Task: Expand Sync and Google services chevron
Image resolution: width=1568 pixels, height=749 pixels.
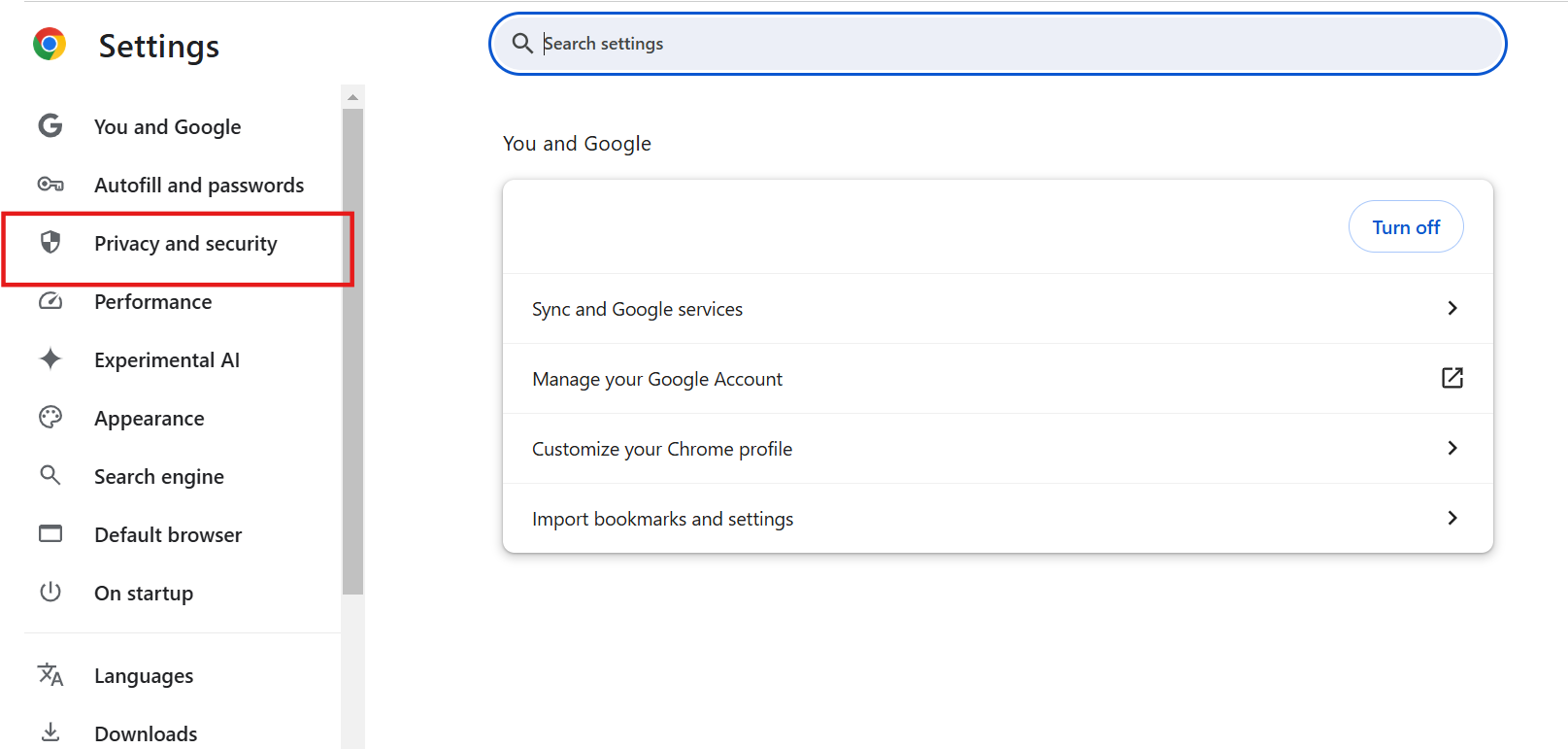Action: (1452, 308)
